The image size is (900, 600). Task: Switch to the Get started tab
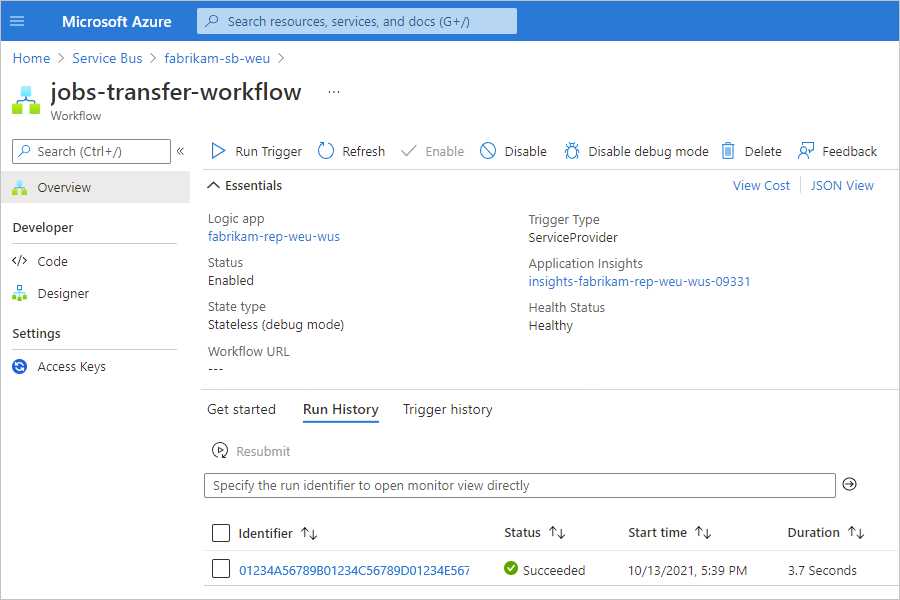(242, 409)
